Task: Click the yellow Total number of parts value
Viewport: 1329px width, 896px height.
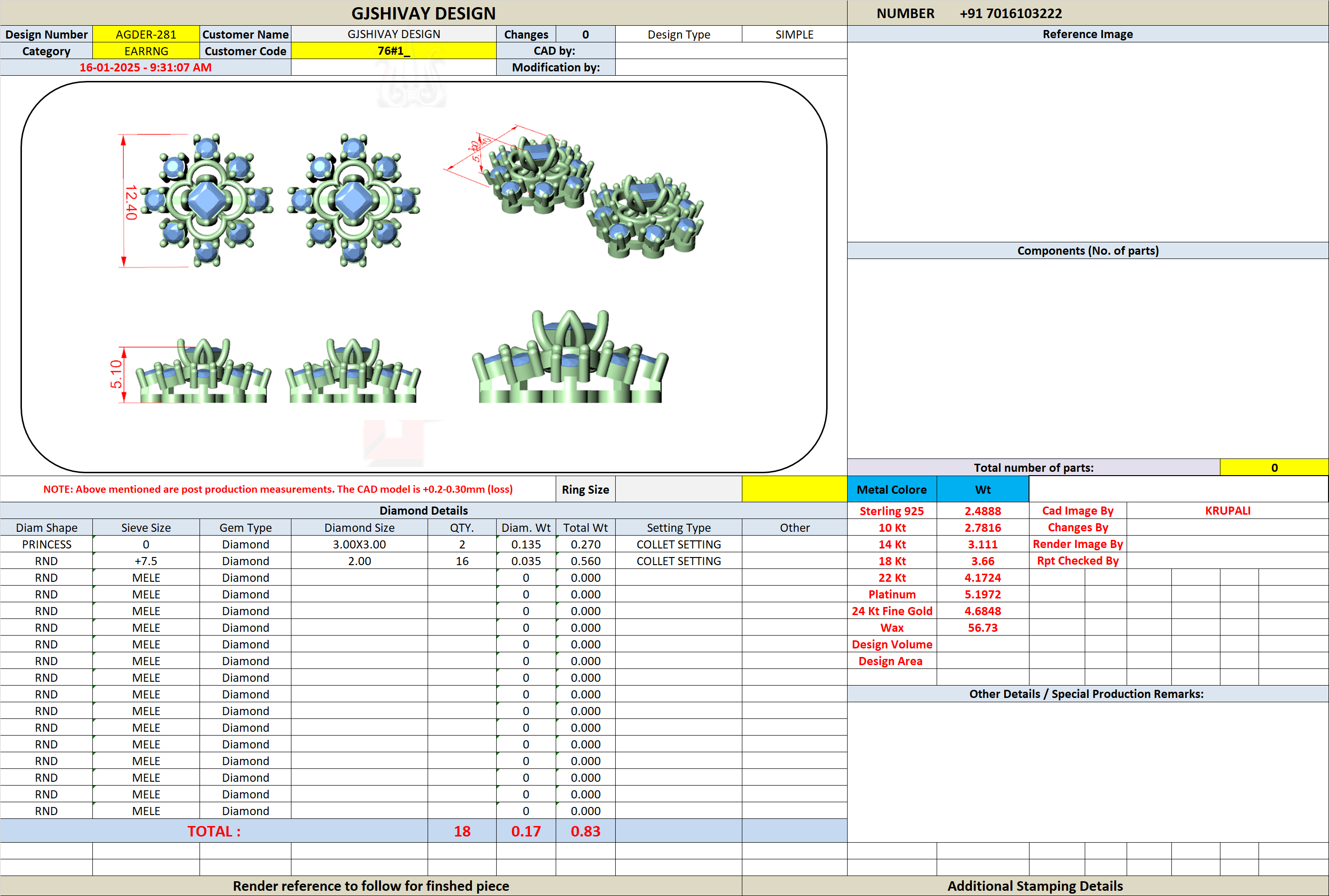Action: point(1274,468)
